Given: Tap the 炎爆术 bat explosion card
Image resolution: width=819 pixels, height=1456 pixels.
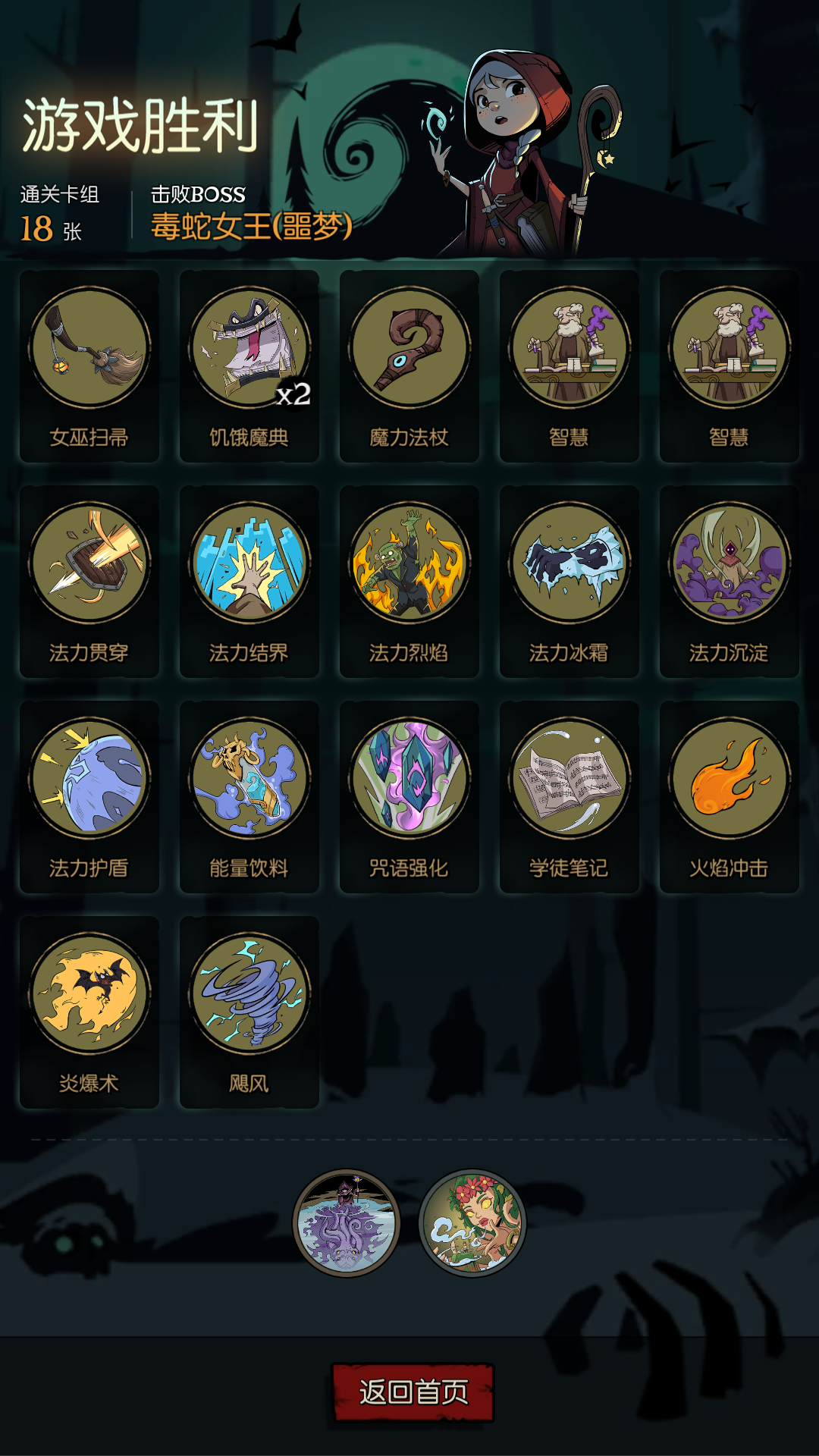Looking at the screenshot, I should (89, 1012).
